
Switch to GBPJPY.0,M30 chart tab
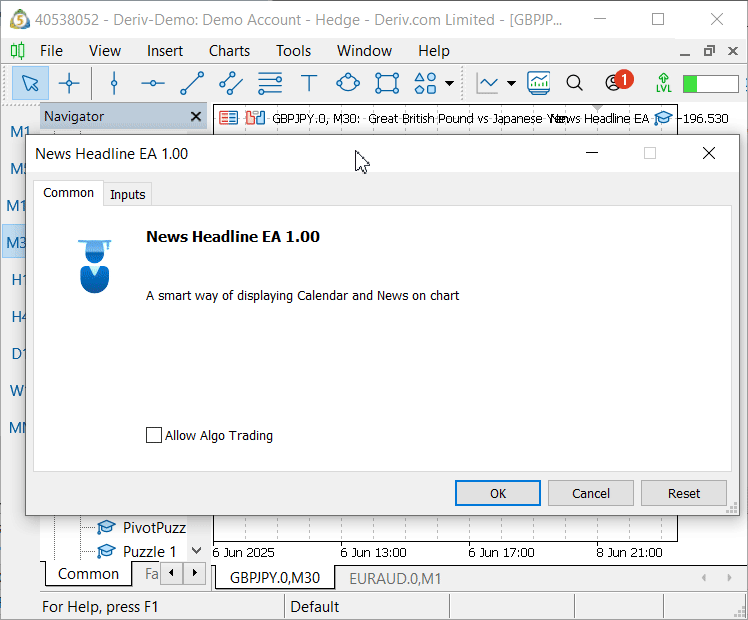(275, 578)
